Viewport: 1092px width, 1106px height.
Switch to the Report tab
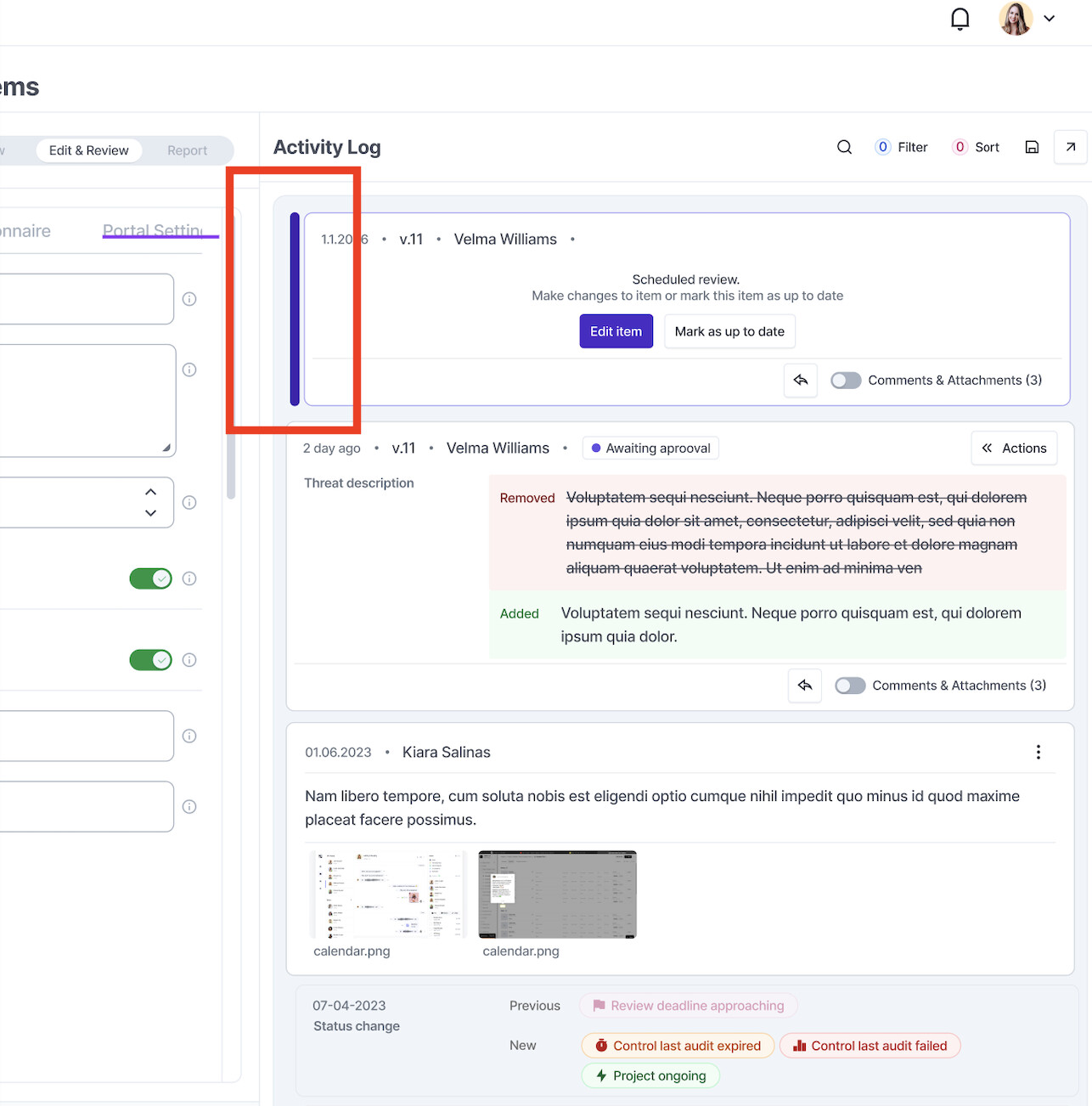coord(187,150)
